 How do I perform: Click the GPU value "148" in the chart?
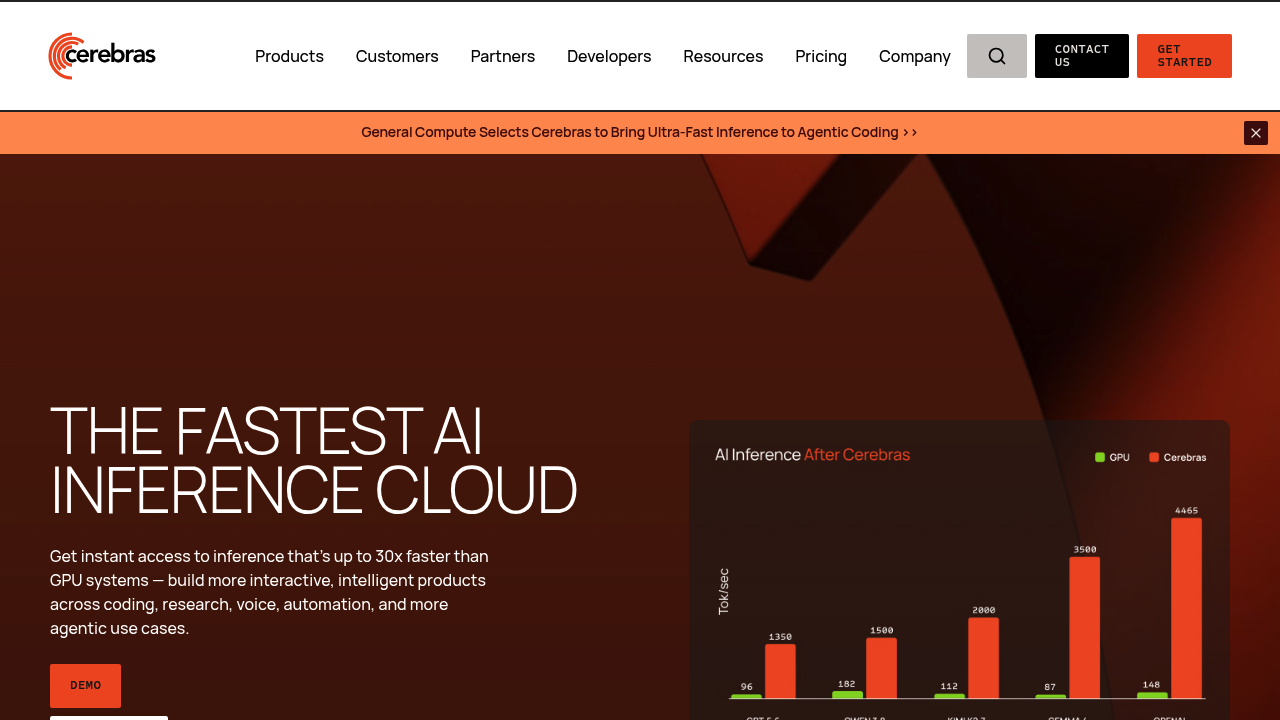pyautogui.click(x=1151, y=685)
